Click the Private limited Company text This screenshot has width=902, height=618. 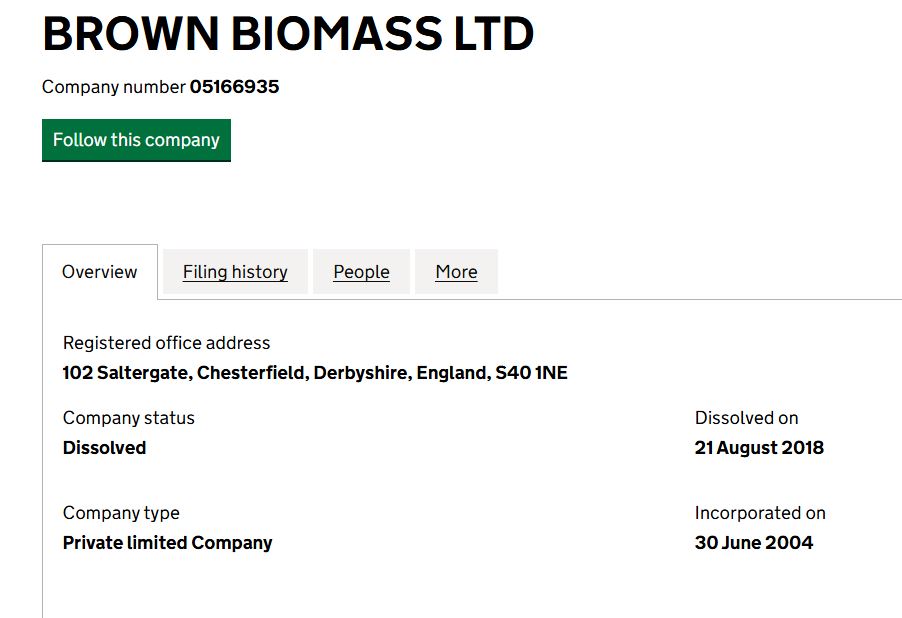point(167,543)
